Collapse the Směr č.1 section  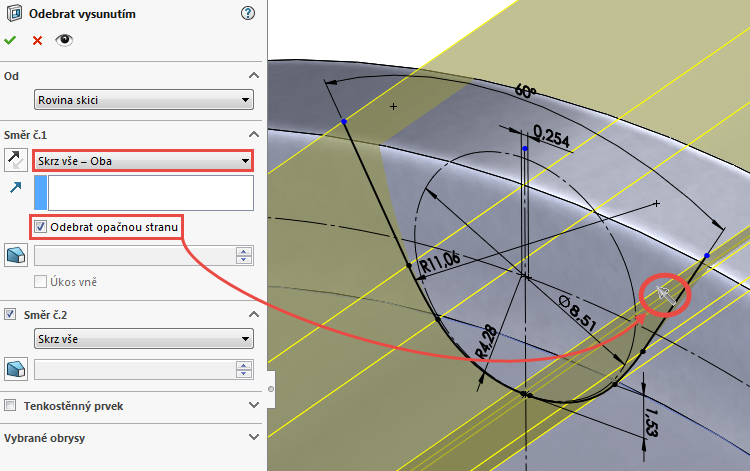click(x=254, y=134)
